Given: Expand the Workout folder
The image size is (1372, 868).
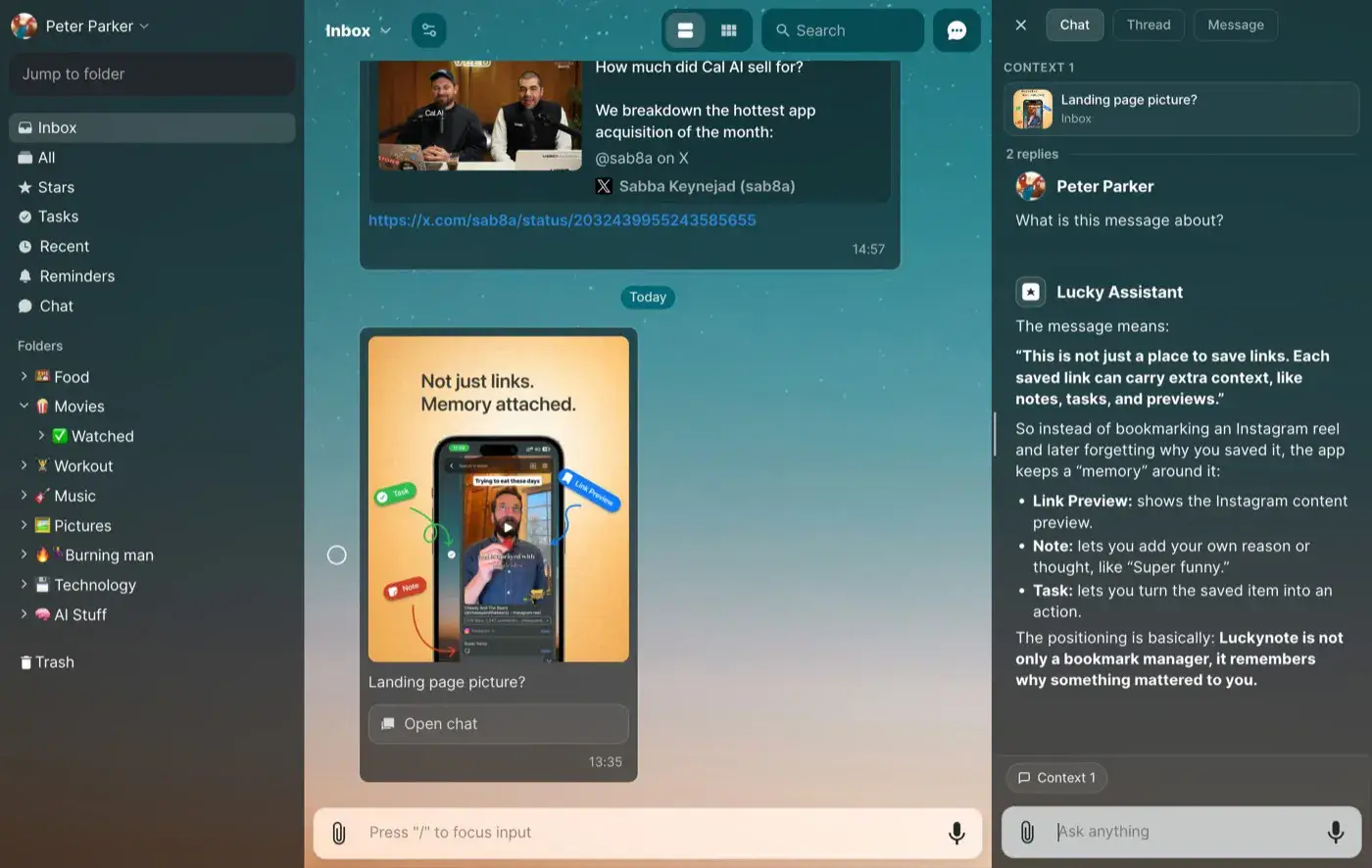Looking at the screenshot, I should coord(24,465).
